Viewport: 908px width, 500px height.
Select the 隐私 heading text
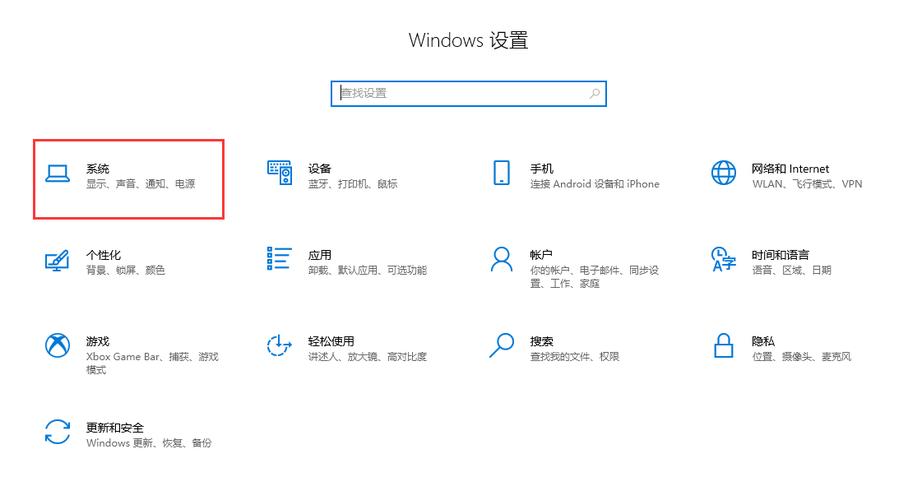(763, 341)
